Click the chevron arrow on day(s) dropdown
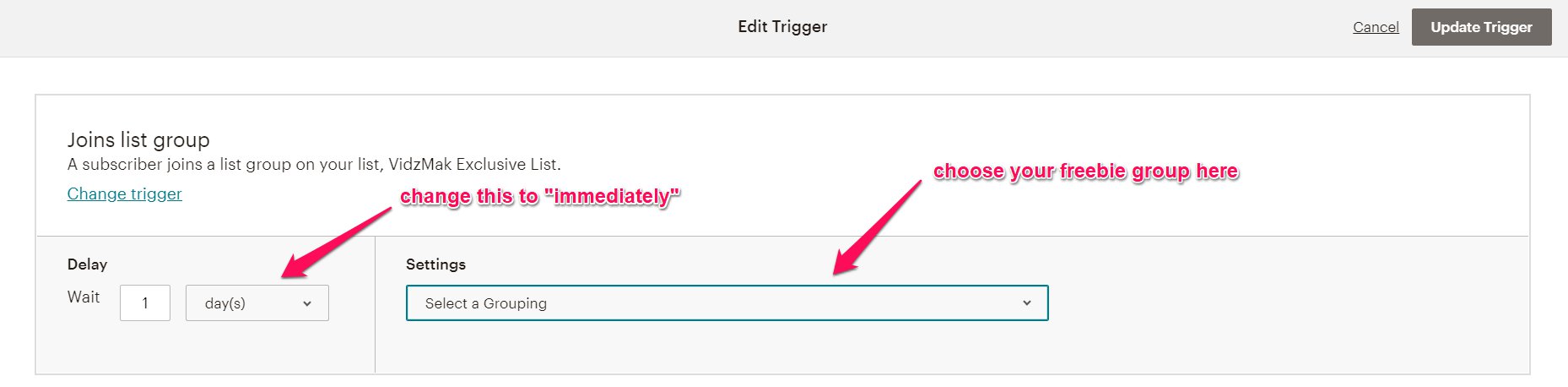 307,303
